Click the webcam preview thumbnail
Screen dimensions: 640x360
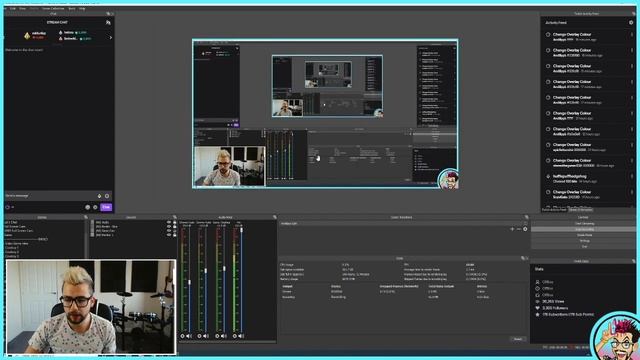tap(91, 307)
